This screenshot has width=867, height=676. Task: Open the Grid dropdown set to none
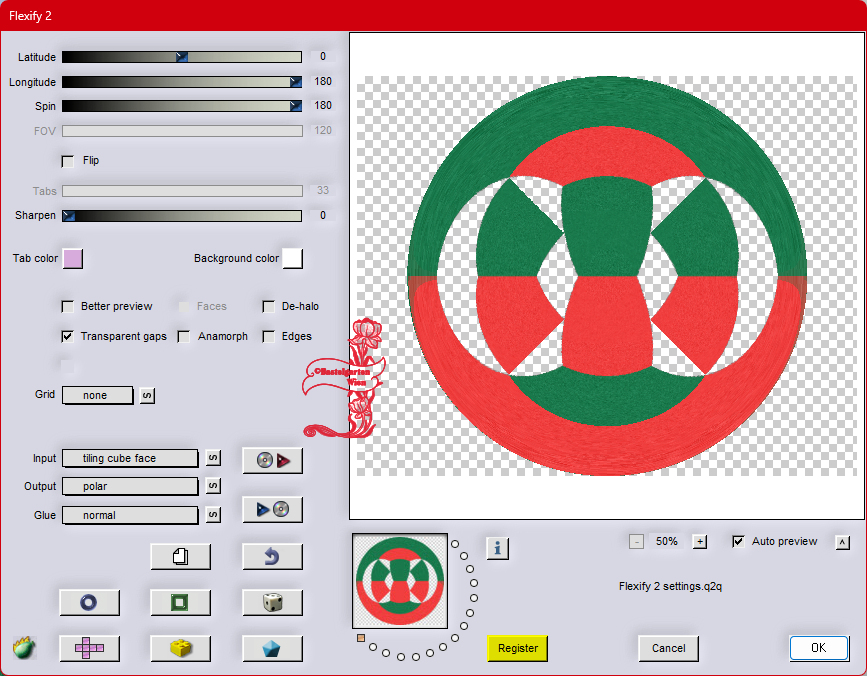coord(97,395)
